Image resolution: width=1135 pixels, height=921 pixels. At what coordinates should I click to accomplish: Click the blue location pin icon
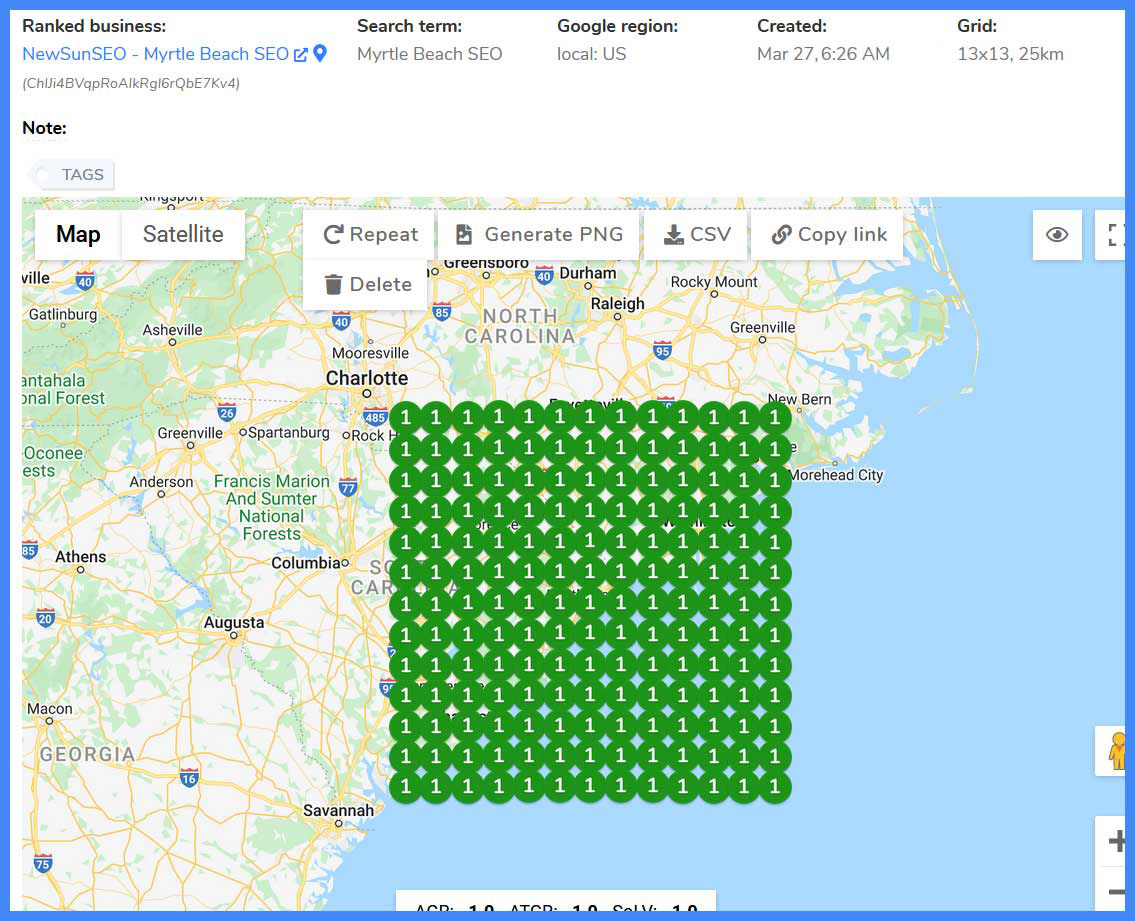click(320, 54)
